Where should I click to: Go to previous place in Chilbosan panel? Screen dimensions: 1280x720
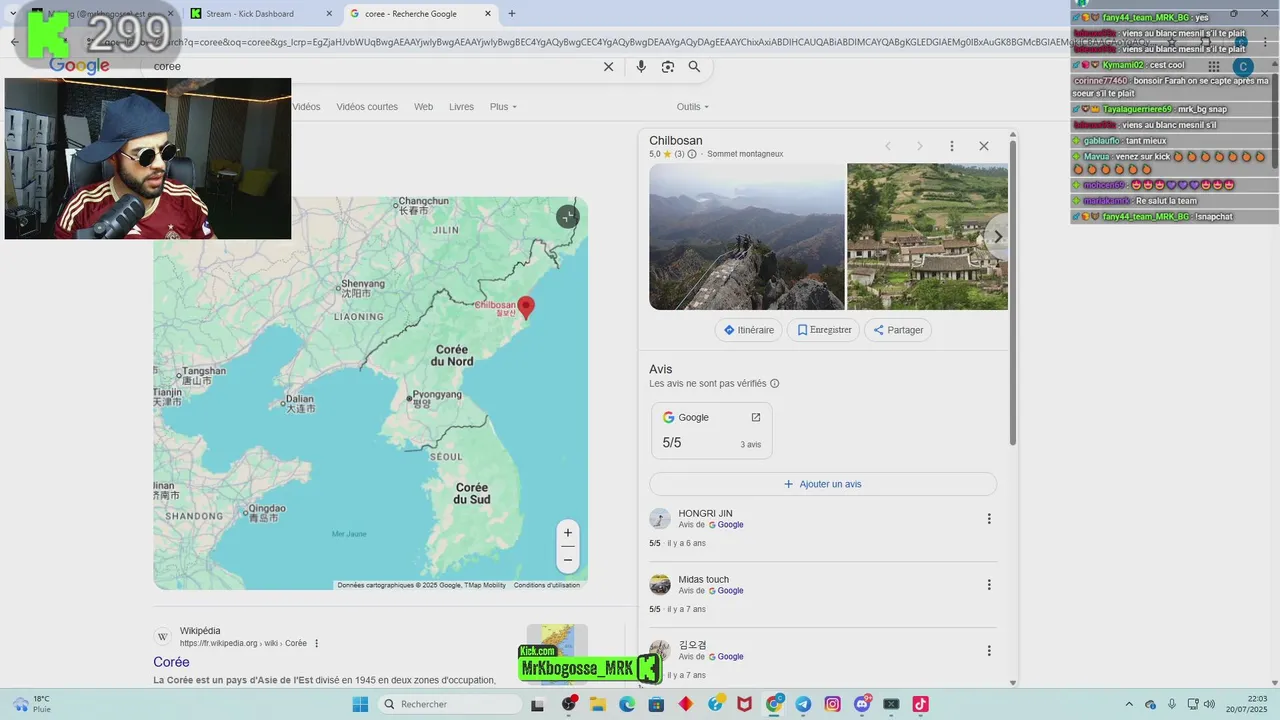[x=887, y=146]
